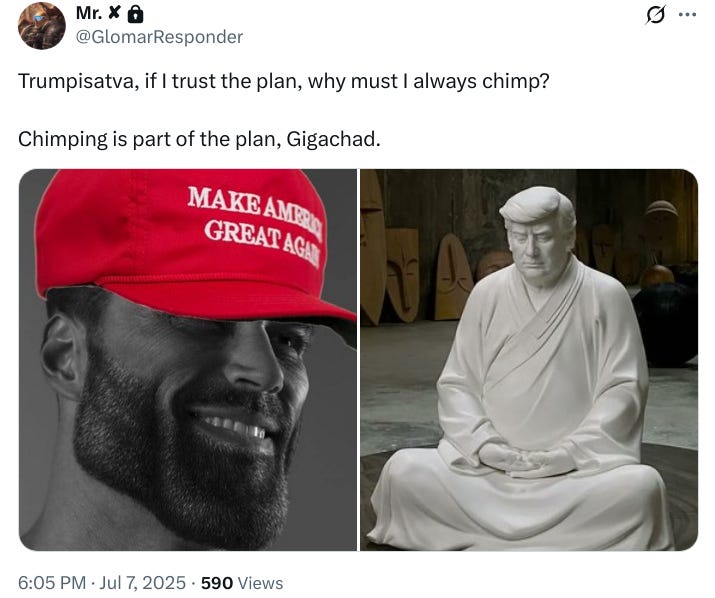
Task: Open the white seated statue image
Action: coord(529,359)
